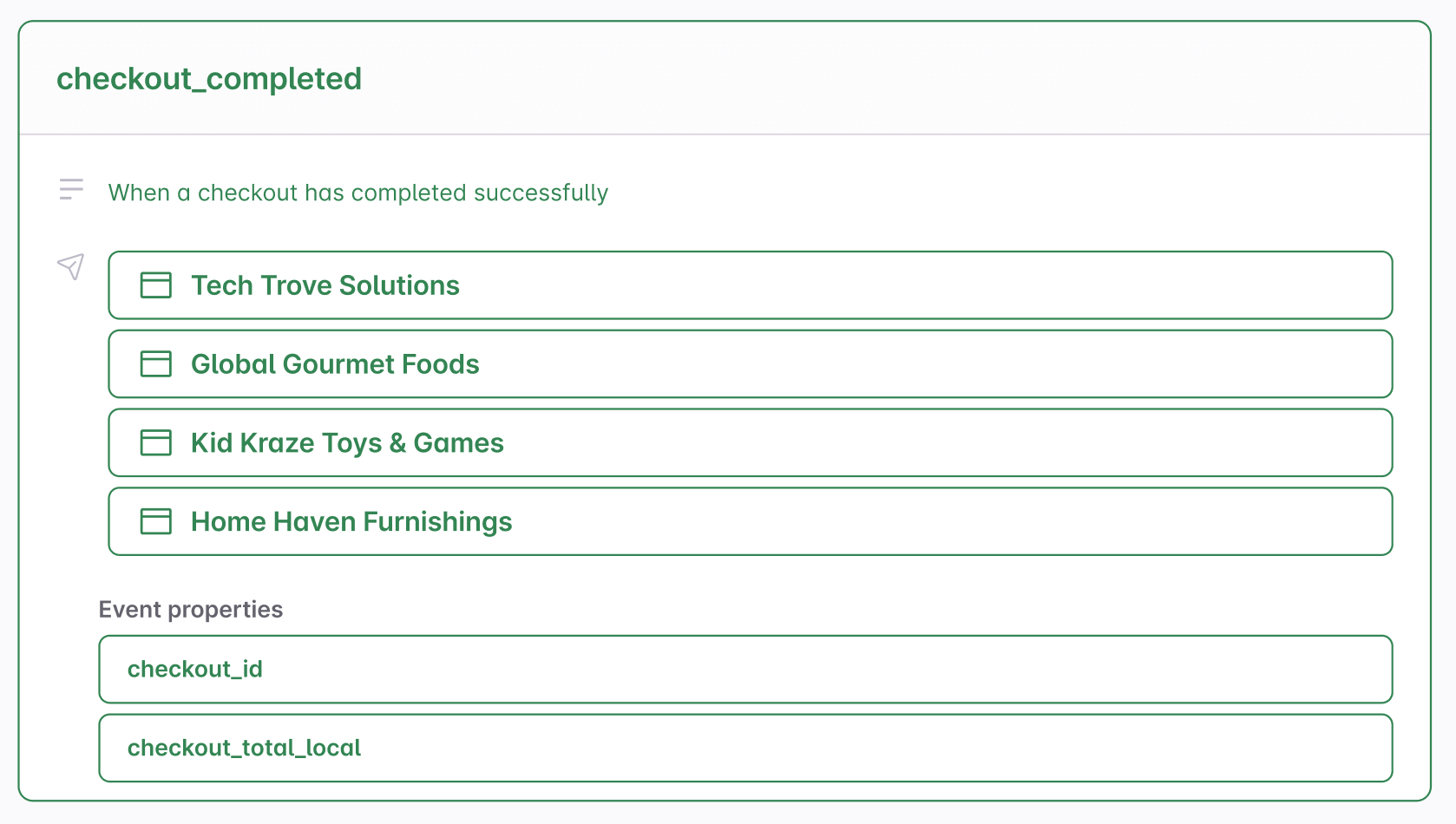Select the checkout_total_local property field
Image resolution: width=1456 pixels, height=824 pixels.
coord(746,748)
